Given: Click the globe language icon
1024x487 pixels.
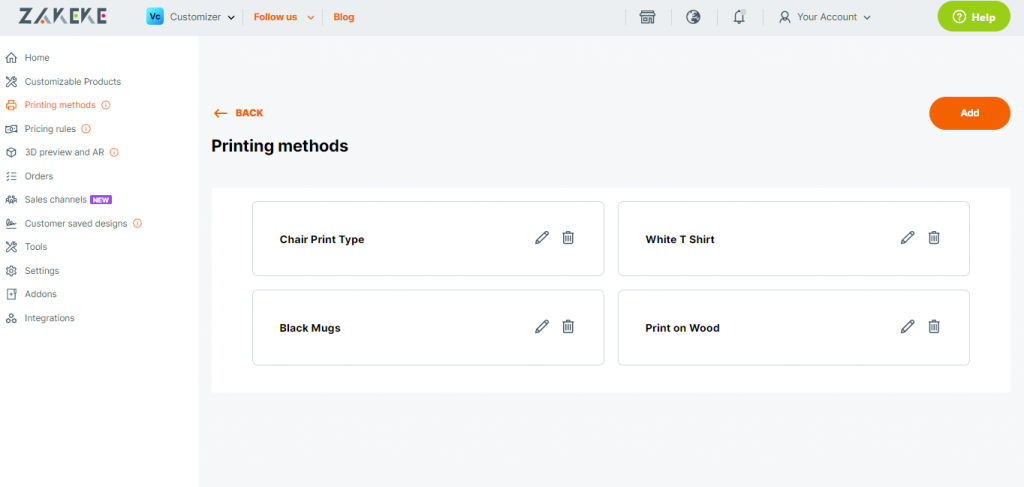Looking at the screenshot, I should [x=693, y=17].
